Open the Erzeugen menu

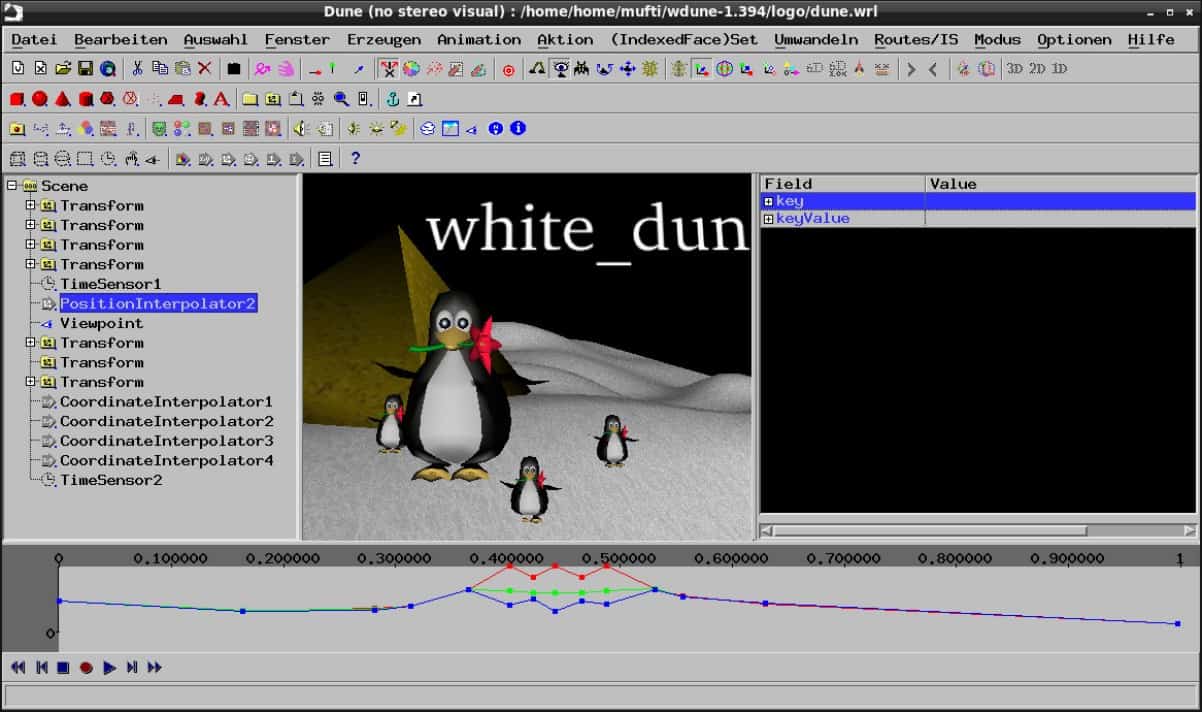tap(384, 39)
